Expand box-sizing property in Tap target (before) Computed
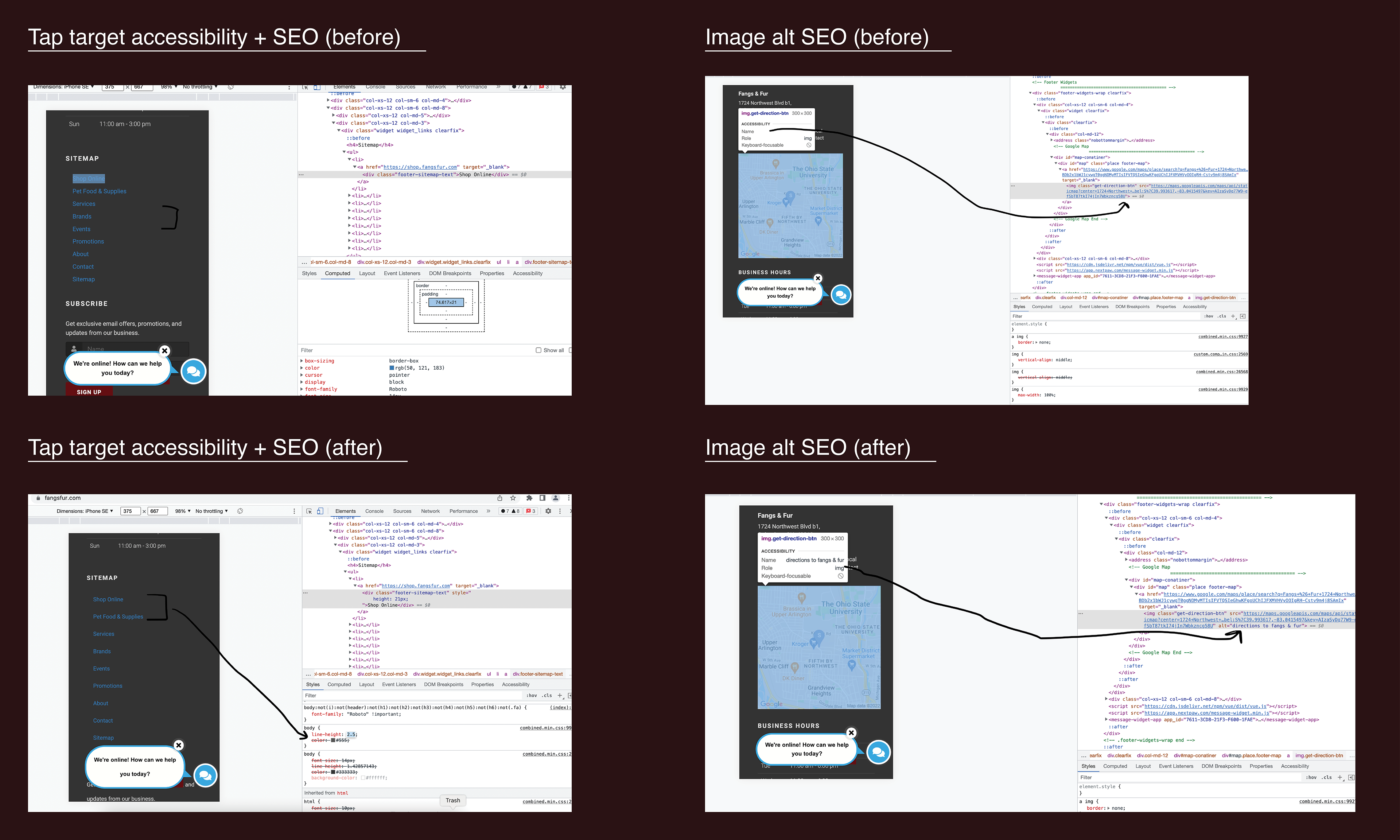This screenshot has width=1400, height=840. (x=301, y=361)
